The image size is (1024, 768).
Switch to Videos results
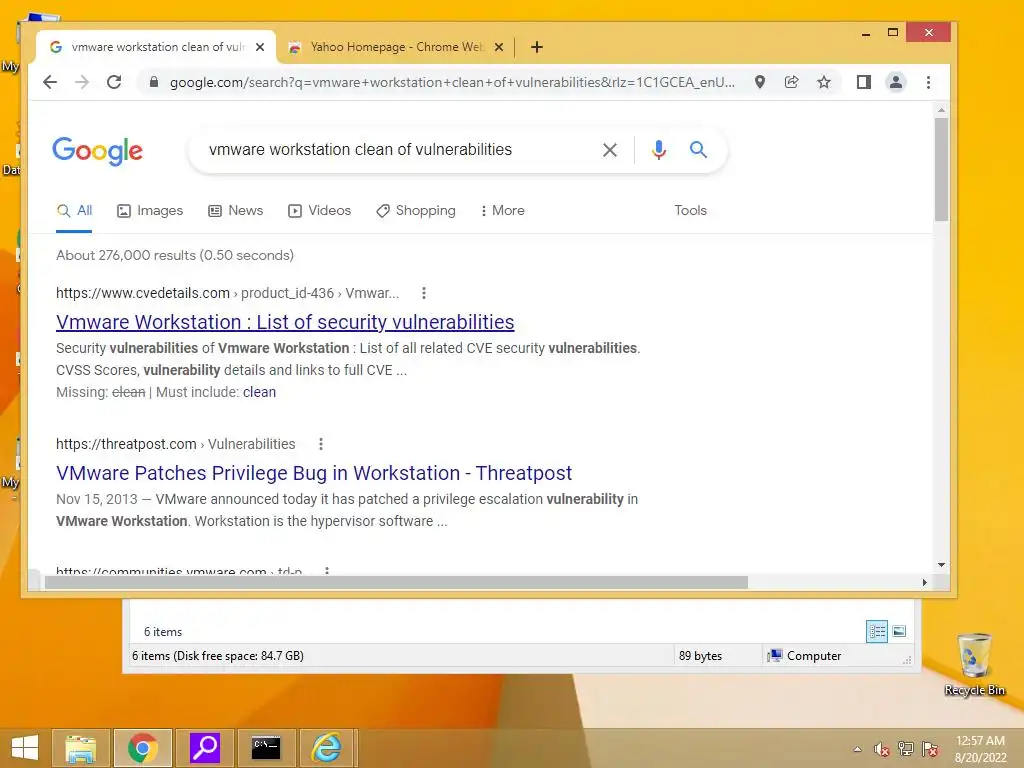coord(320,211)
